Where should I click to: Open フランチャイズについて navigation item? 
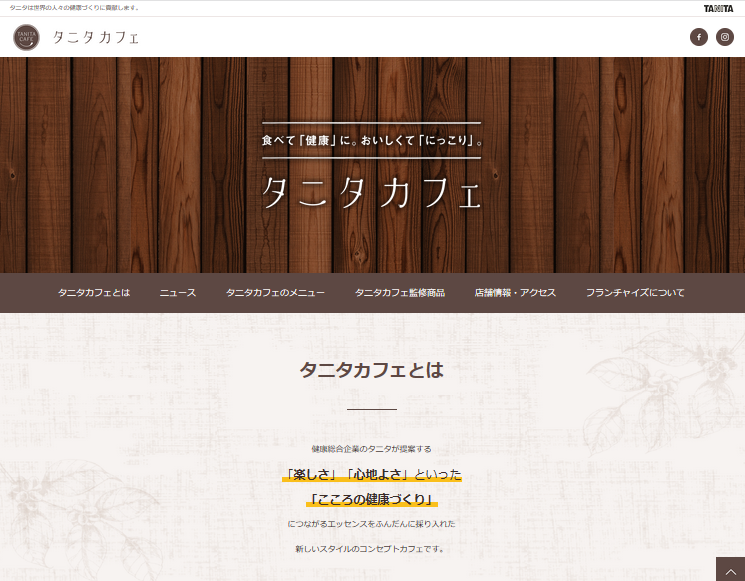(x=635, y=293)
